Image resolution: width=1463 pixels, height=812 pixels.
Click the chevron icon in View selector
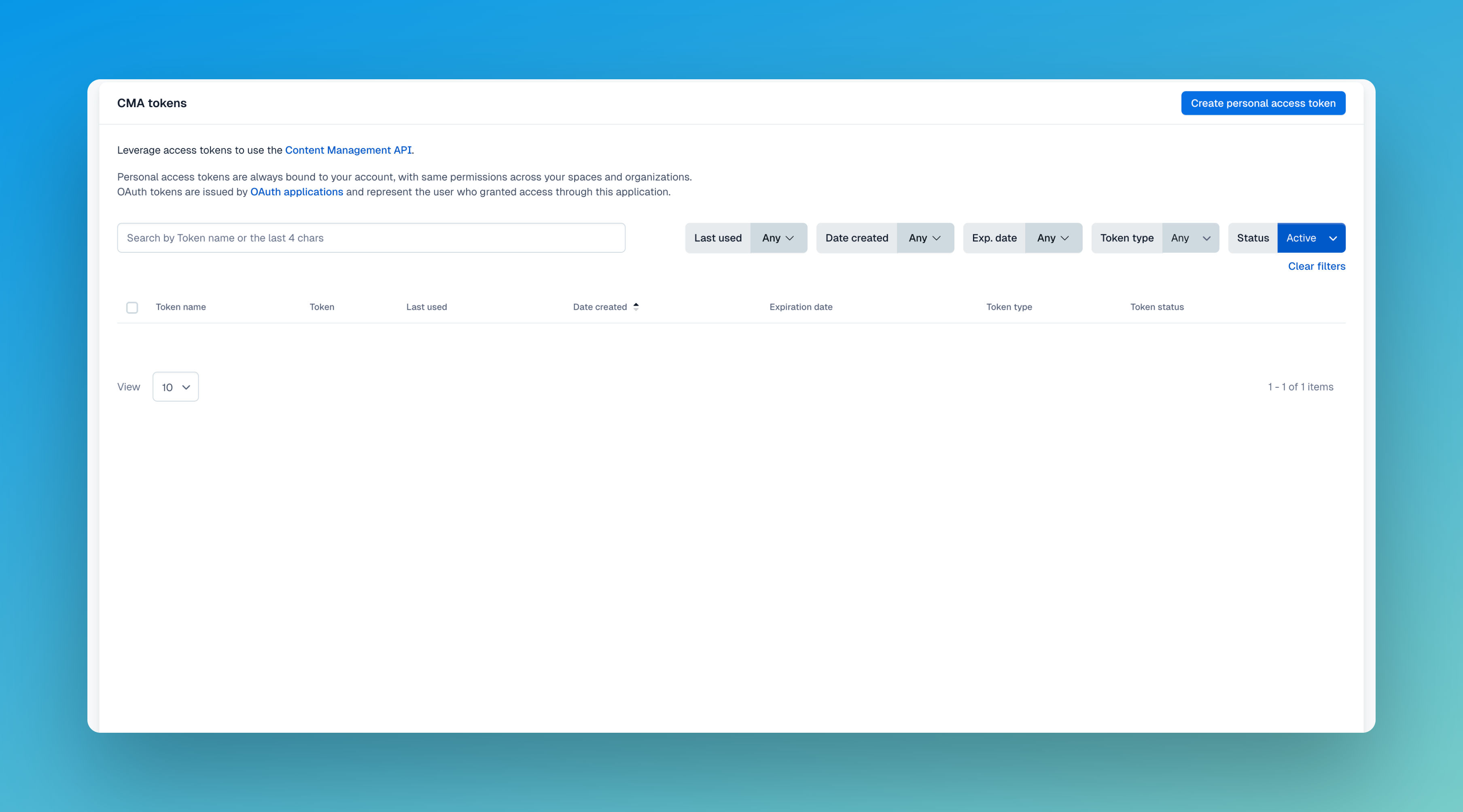tap(186, 387)
